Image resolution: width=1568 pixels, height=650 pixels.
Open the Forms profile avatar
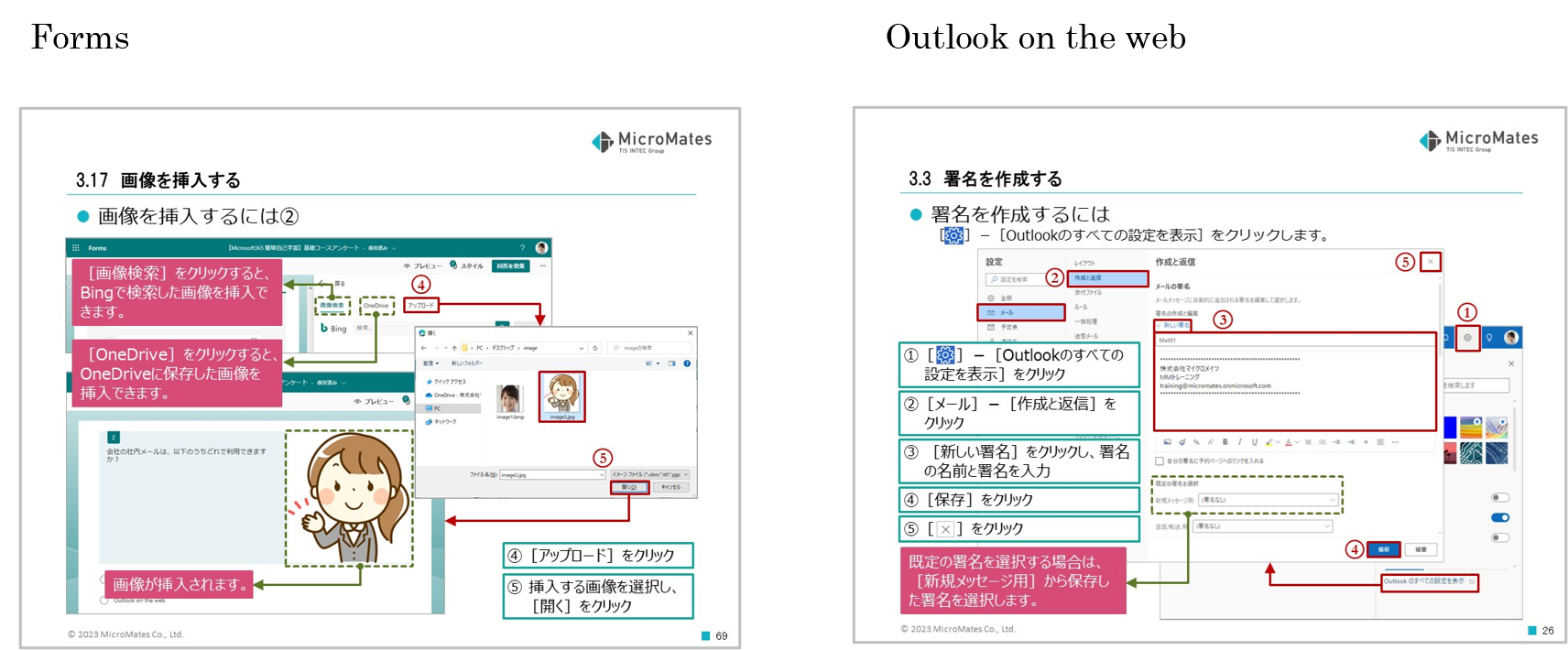(x=541, y=248)
